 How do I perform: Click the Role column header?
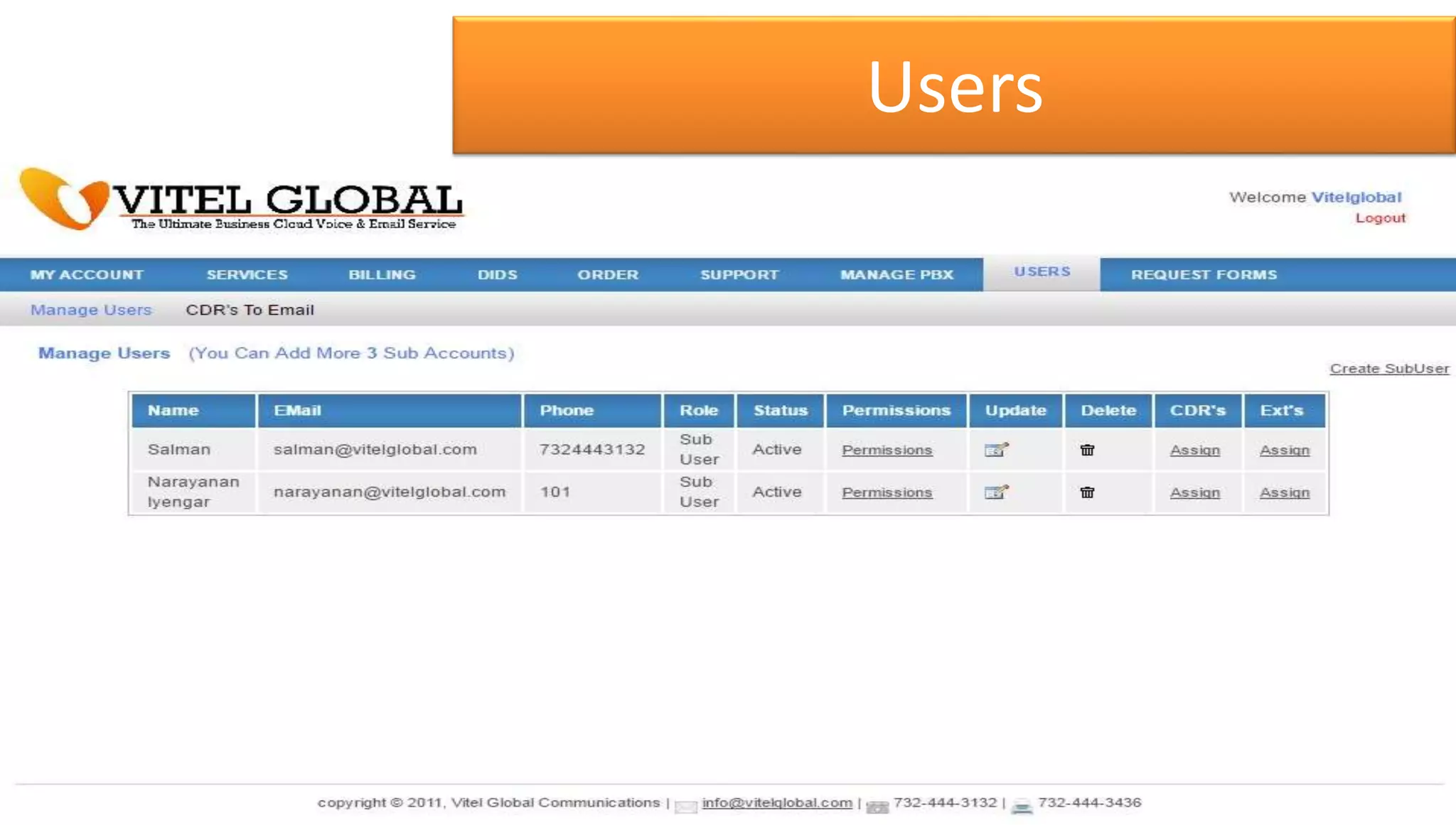pos(699,410)
